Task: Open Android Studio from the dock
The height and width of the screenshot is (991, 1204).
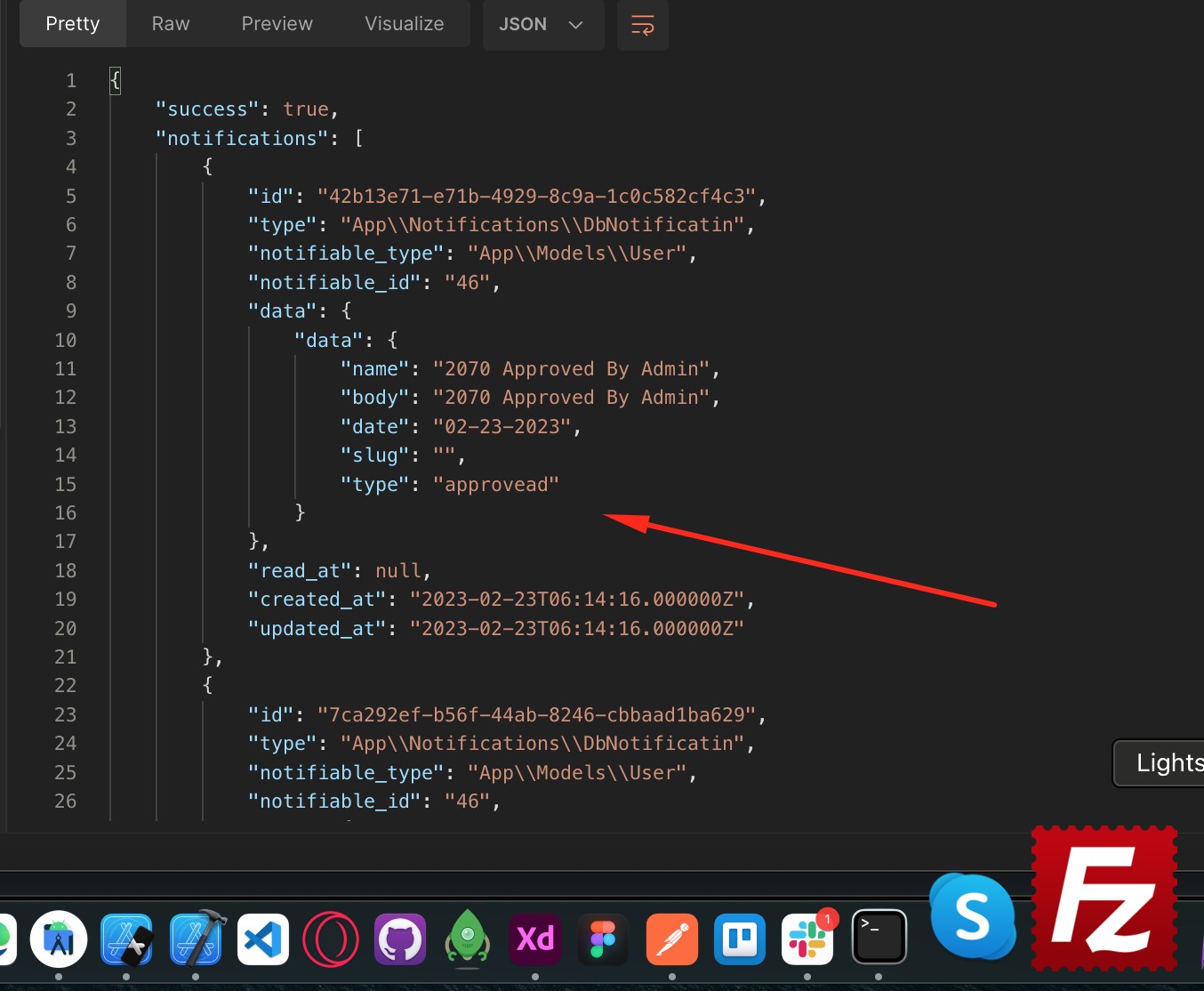Action: (x=59, y=939)
